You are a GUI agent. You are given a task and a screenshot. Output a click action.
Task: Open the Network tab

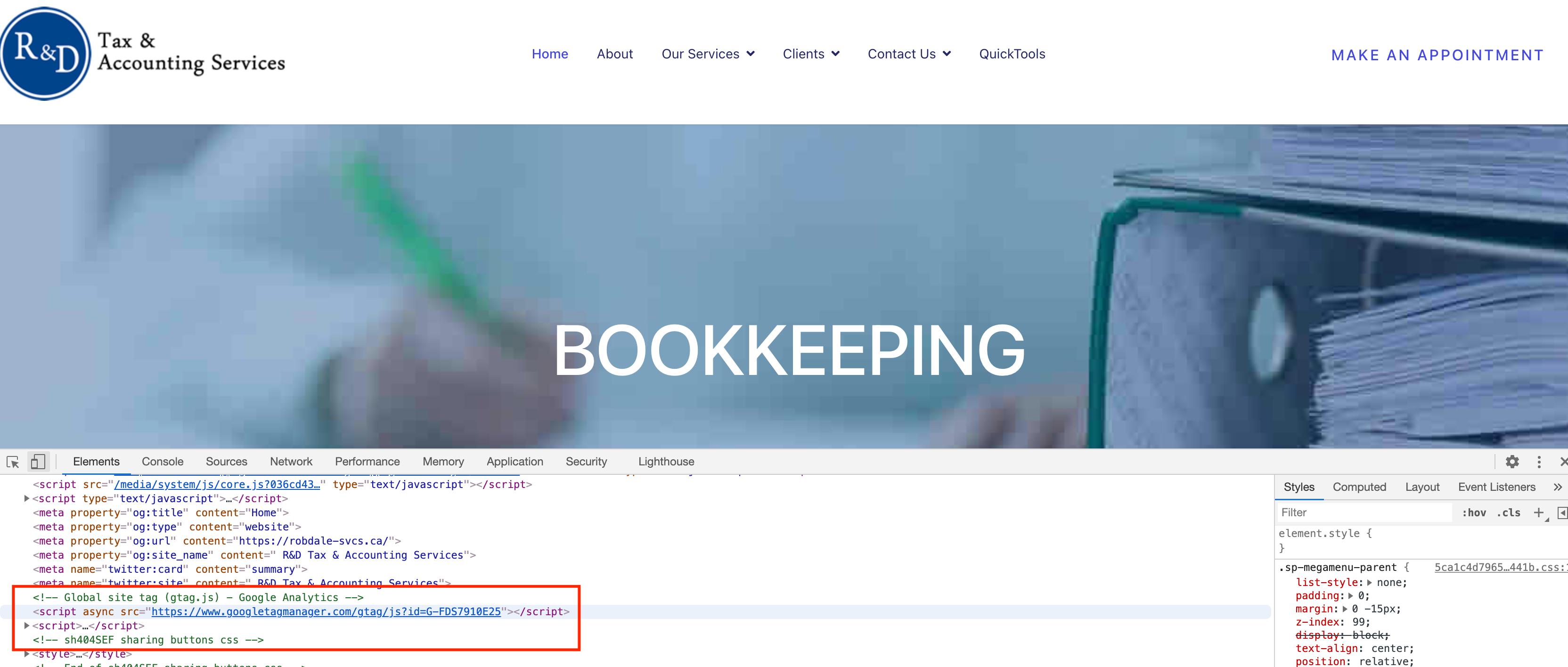tap(291, 462)
